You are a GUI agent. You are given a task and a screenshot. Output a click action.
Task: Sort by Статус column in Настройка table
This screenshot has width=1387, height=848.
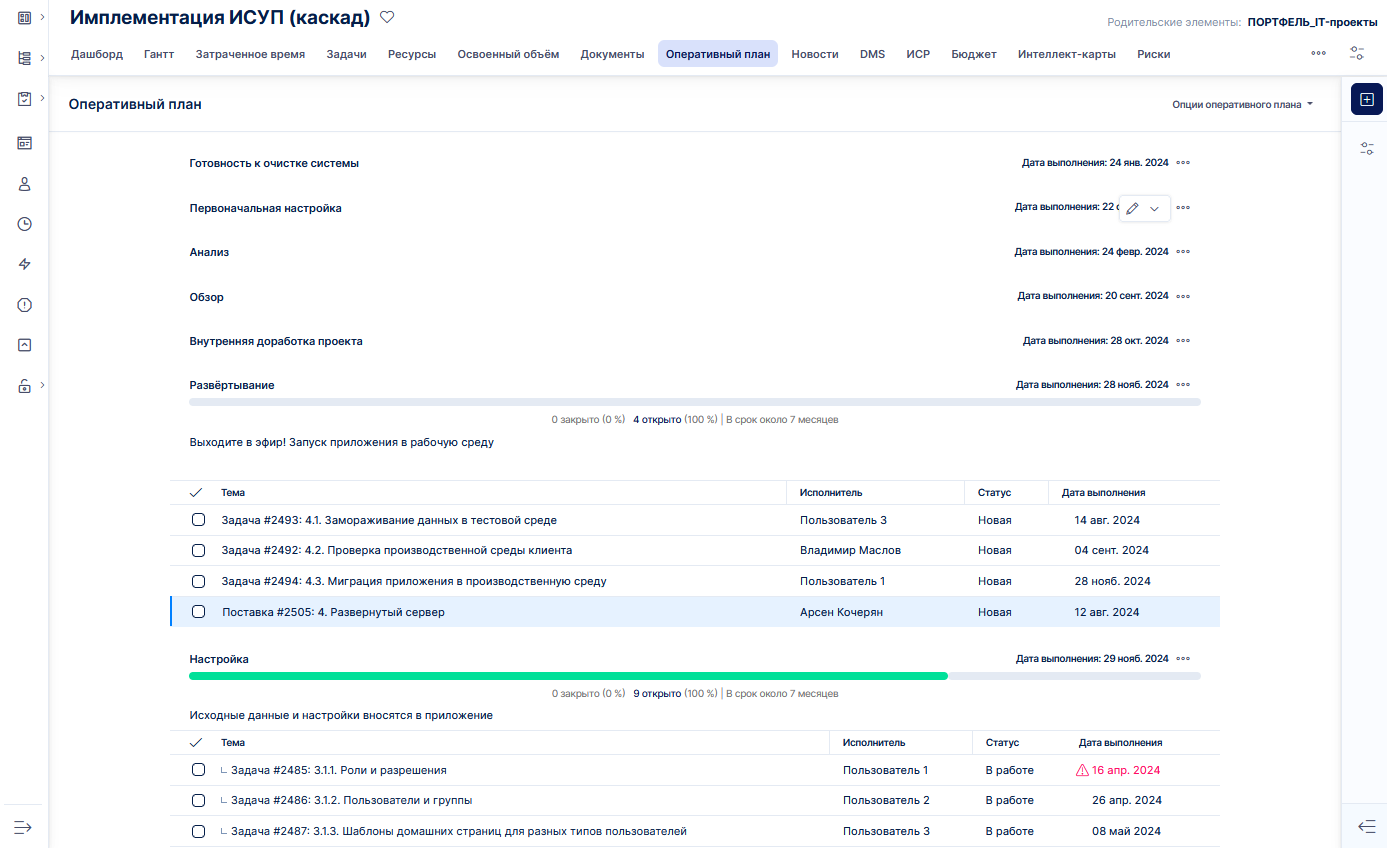pyautogui.click(x=1002, y=742)
